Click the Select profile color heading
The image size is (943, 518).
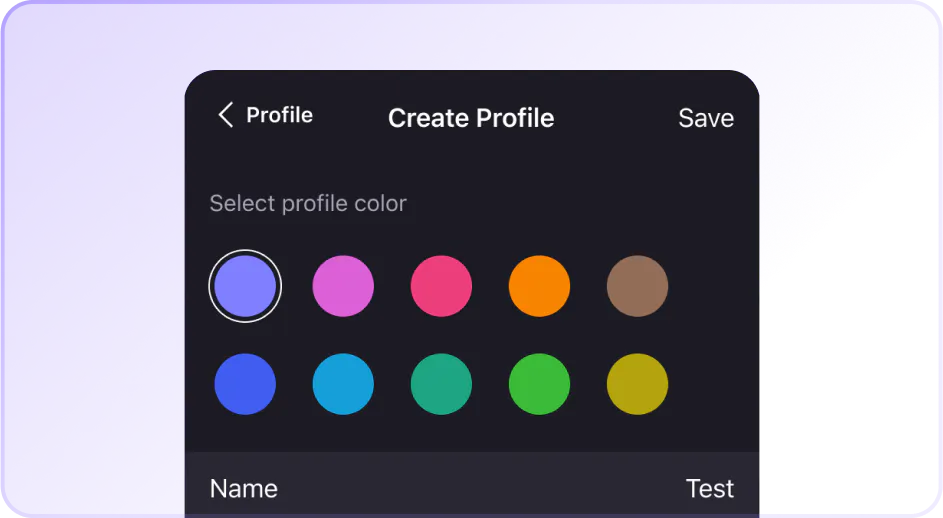tap(308, 203)
